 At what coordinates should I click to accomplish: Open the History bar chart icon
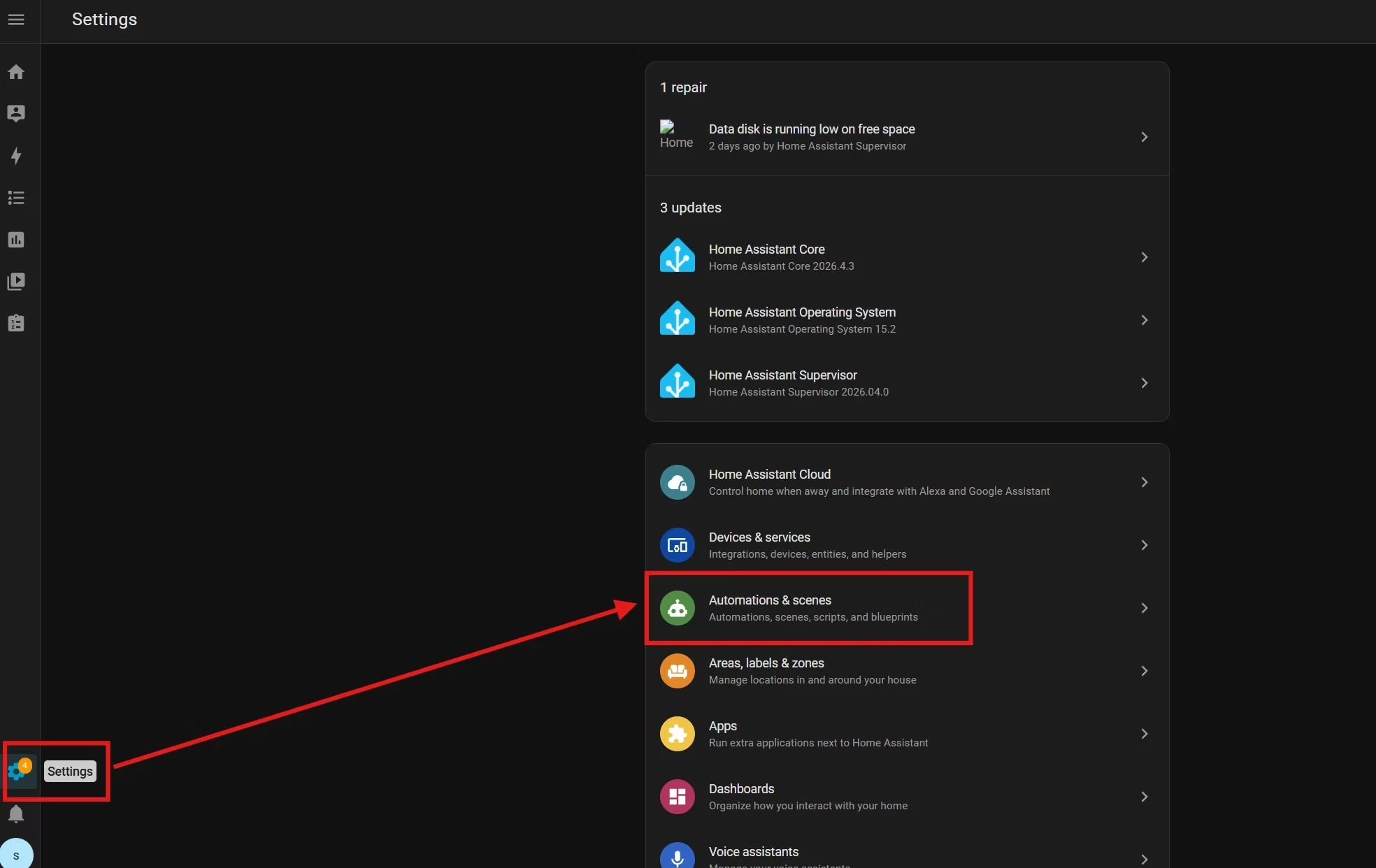click(x=16, y=240)
